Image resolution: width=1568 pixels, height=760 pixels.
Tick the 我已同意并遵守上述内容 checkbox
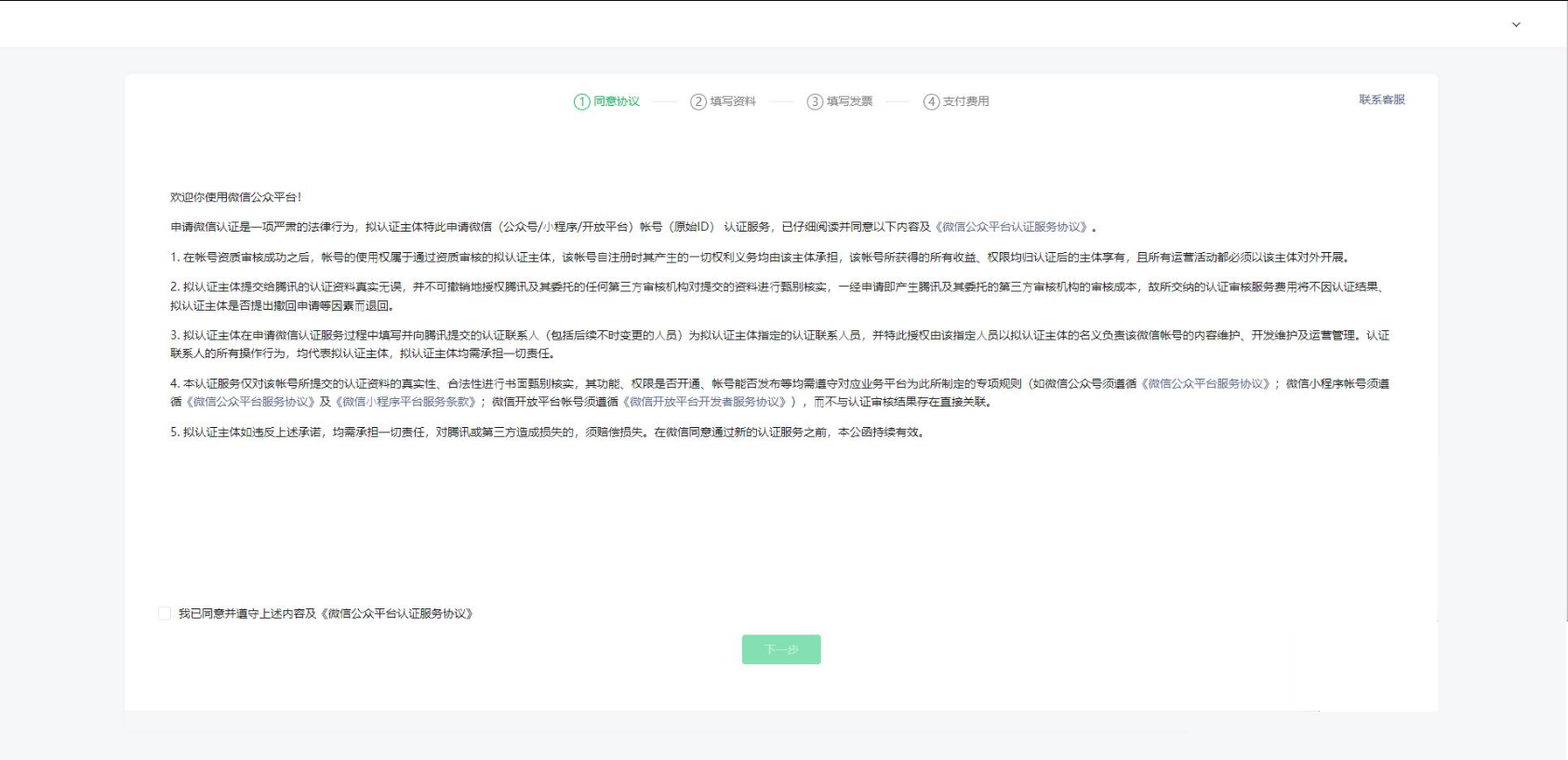click(165, 613)
